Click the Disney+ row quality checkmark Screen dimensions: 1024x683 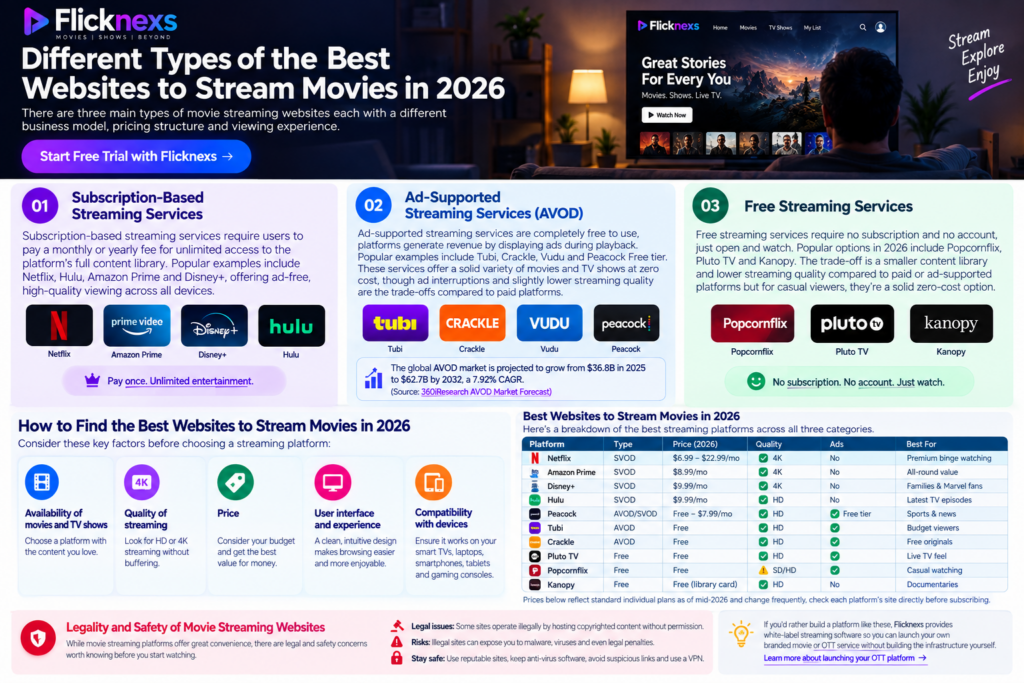(763, 486)
